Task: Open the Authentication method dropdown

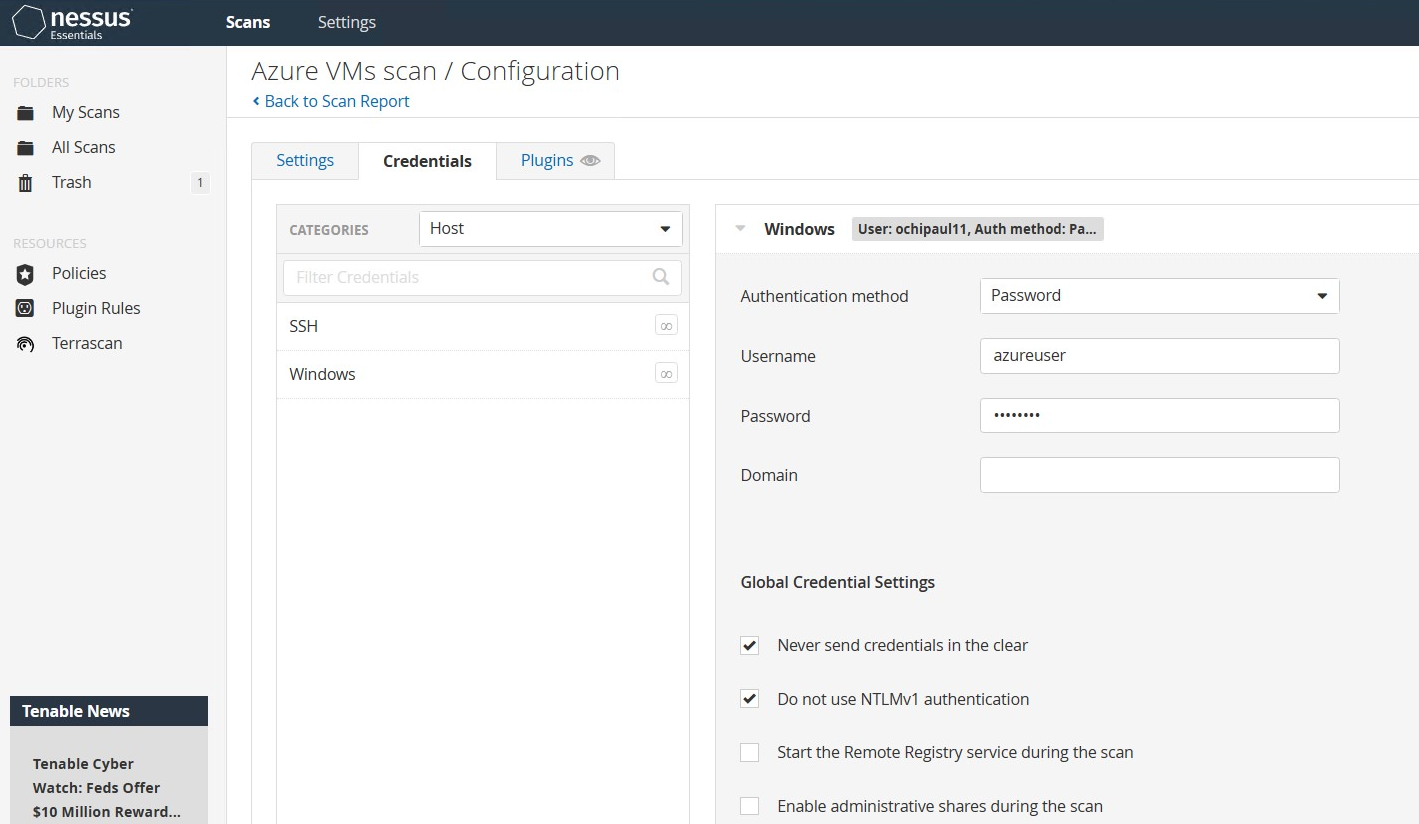Action: 1160,296
